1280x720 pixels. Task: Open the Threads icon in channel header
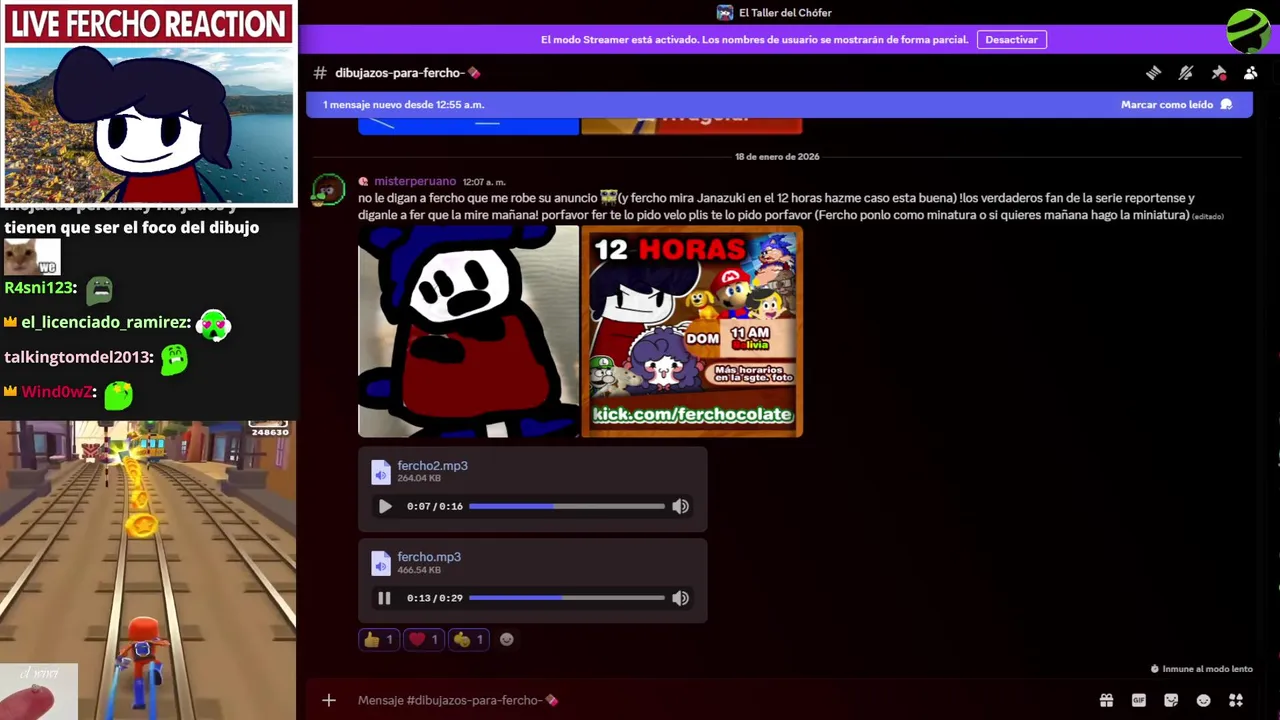(x=1153, y=73)
